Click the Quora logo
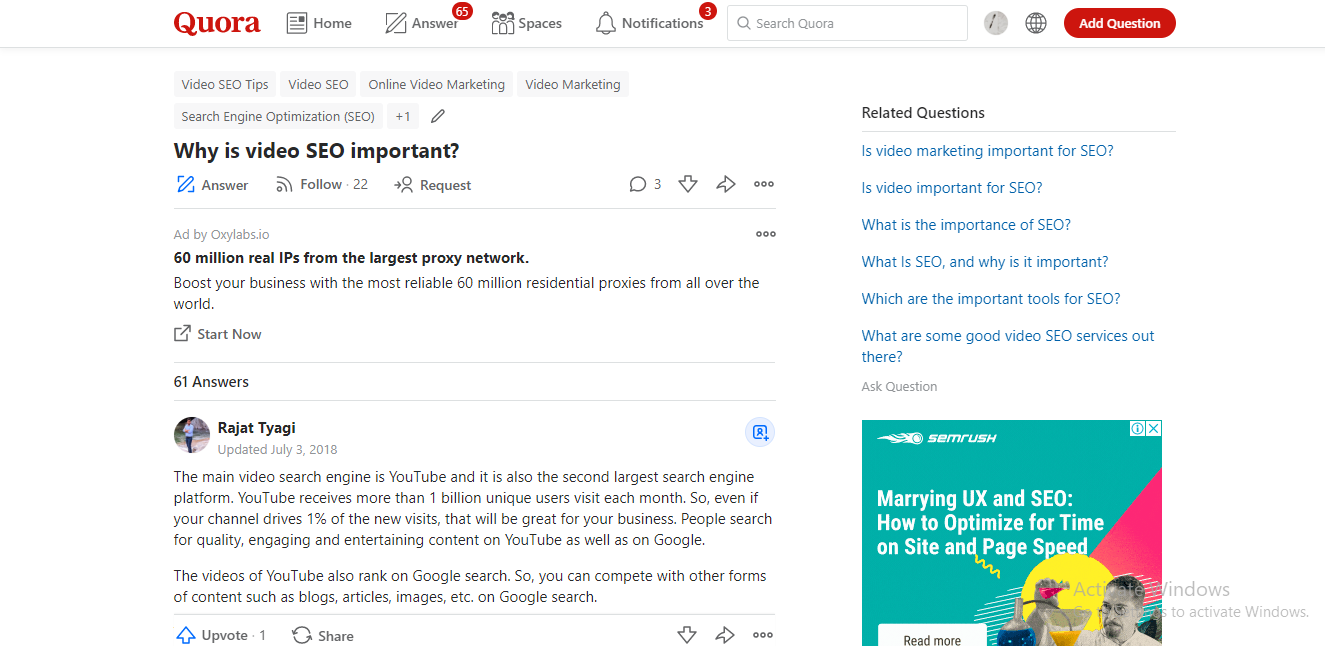The image size is (1325, 646). [217, 23]
